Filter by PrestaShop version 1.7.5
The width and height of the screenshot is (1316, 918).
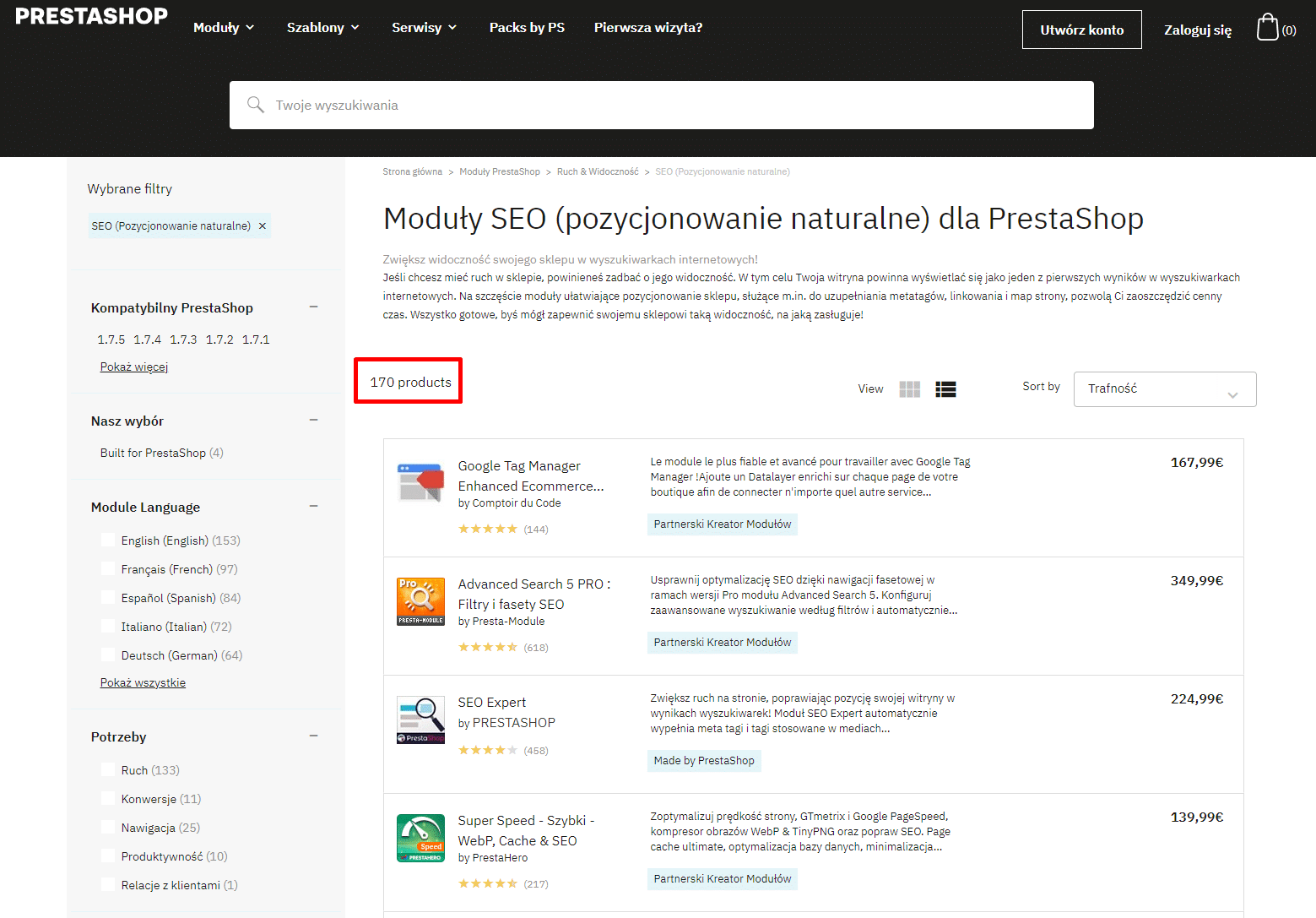(x=111, y=339)
